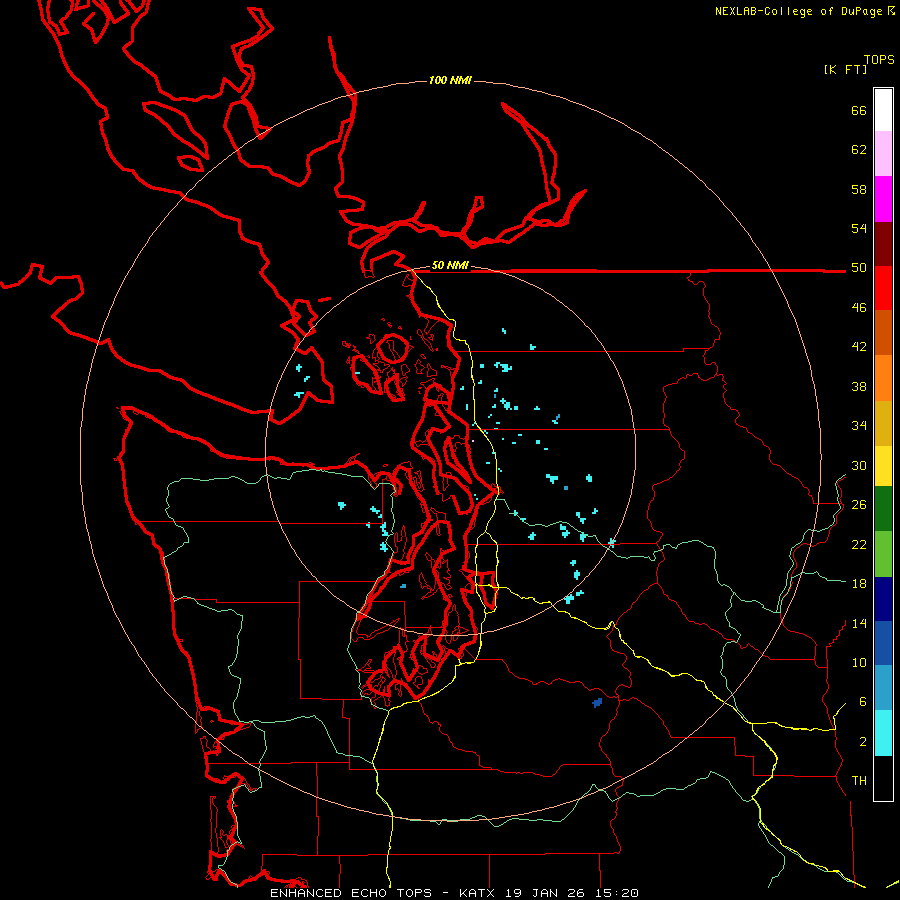Click the 2 legend value label
900x900 pixels.
(863, 741)
